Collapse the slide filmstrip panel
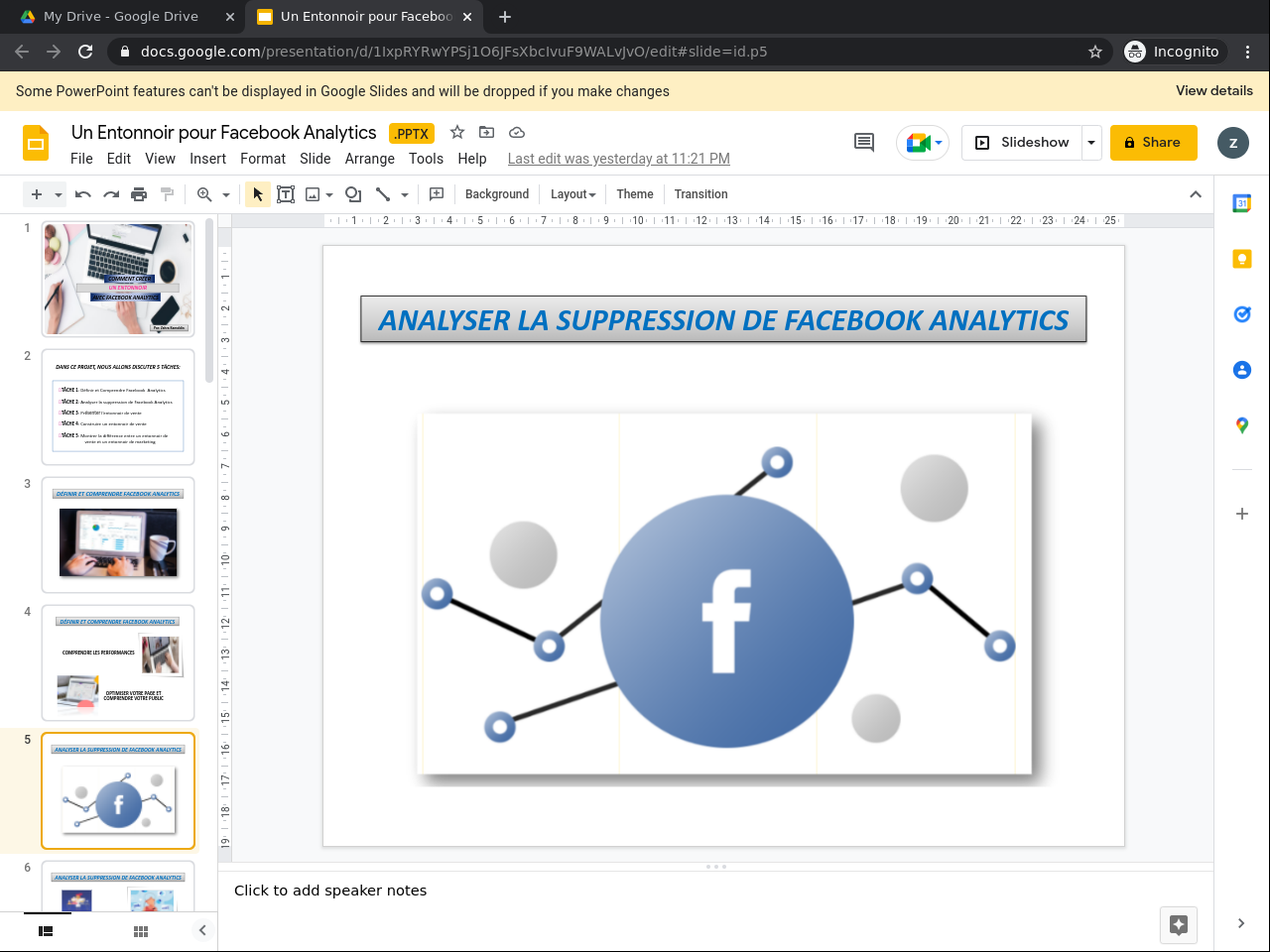The height and width of the screenshot is (952, 1270). click(202, 930)
